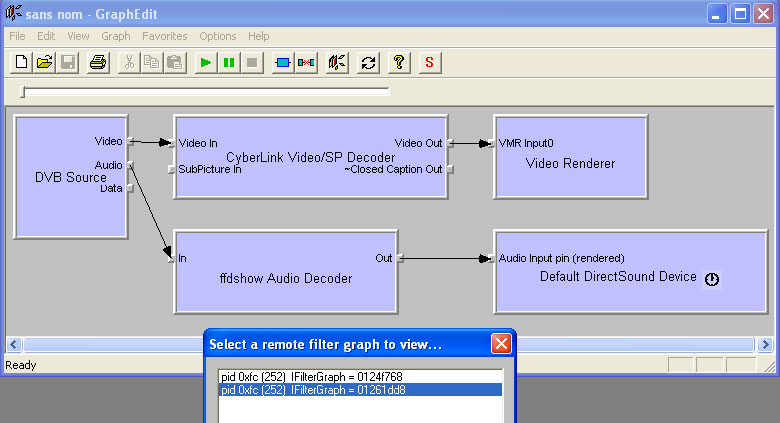This screenshot has height=423, width=780.
Task: Click the SubPicture In pin
Action: coord(172,169)
